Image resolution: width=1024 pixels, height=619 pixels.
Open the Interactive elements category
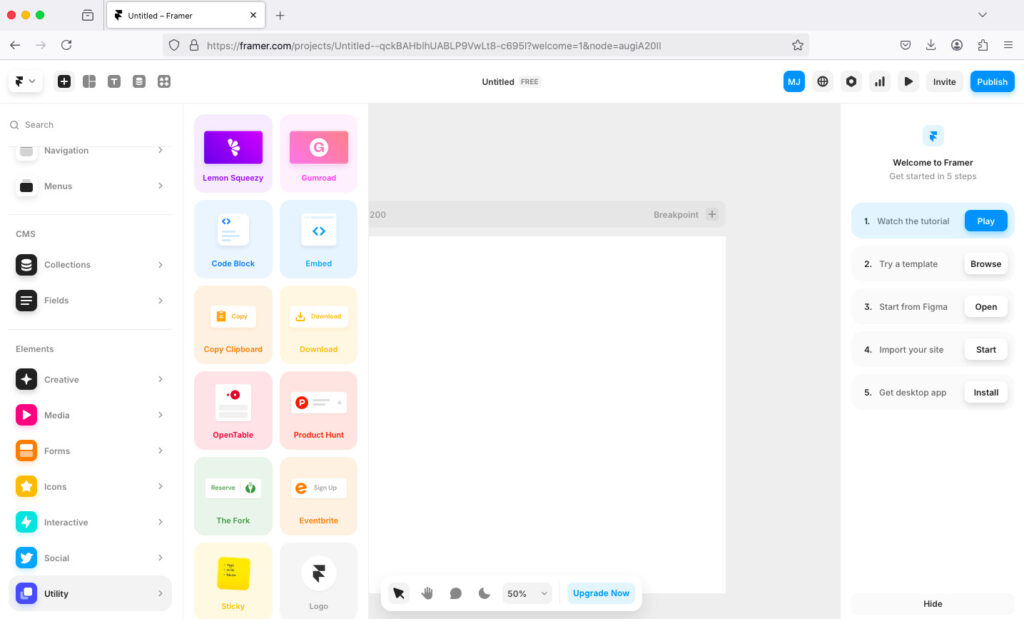tap(90, 522)
